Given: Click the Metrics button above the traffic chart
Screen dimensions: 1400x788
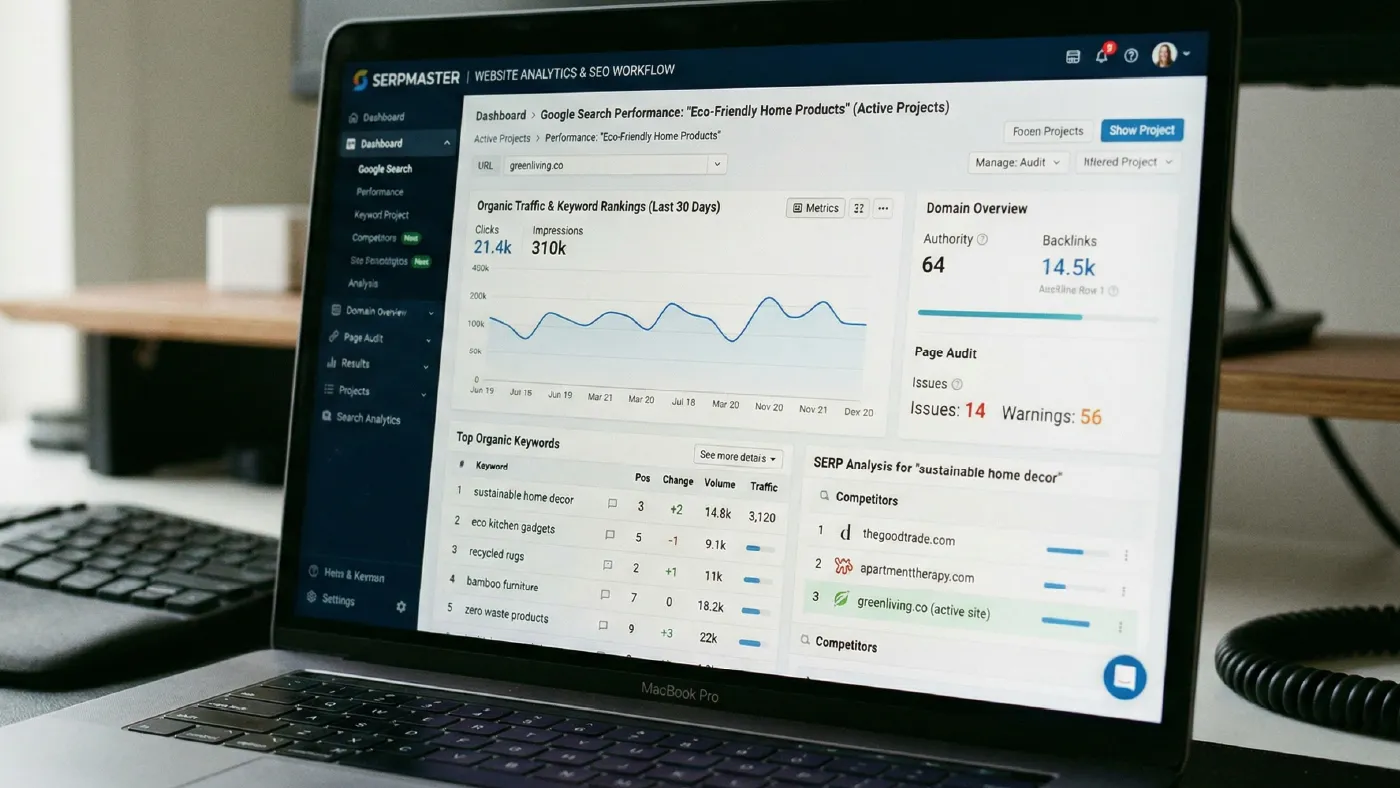Looking at the screenshot, I should click(x=814, y=208).
